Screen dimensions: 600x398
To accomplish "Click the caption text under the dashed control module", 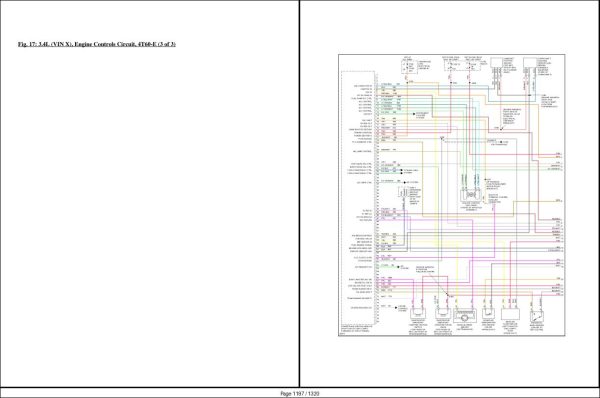I will (356, 330).
